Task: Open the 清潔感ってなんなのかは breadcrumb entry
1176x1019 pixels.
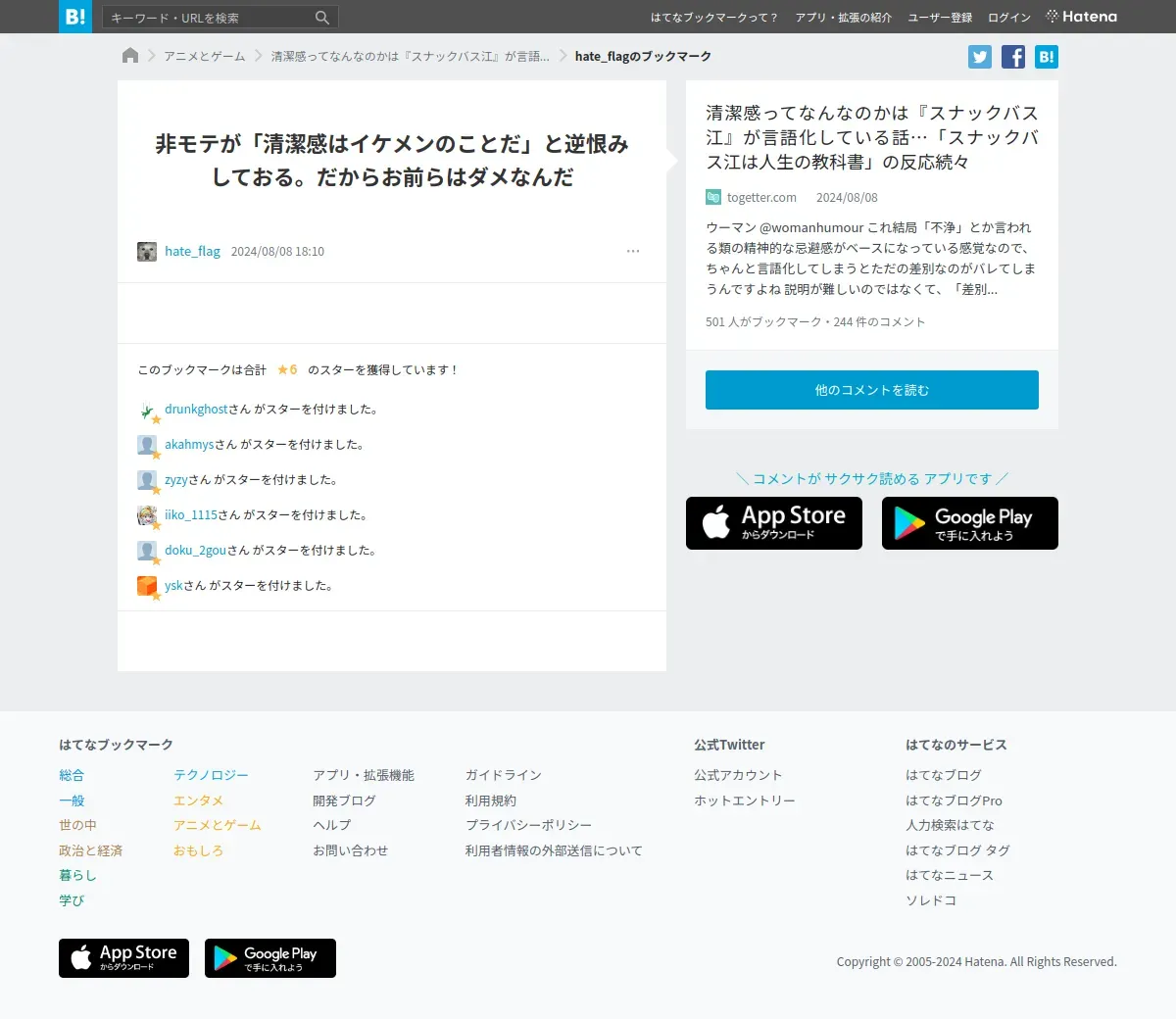Action: tap(410, 57)
